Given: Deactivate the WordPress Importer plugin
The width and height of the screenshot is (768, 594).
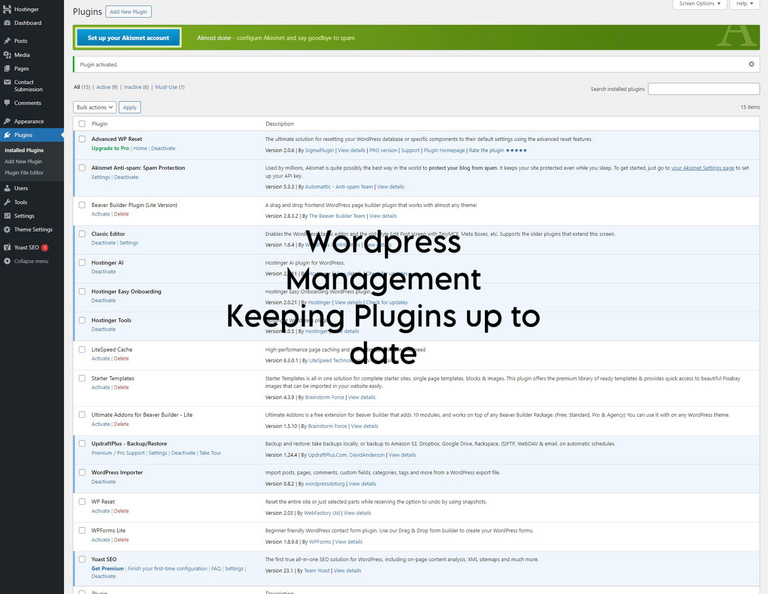Looking at the screenshot, I should (103, 482).
